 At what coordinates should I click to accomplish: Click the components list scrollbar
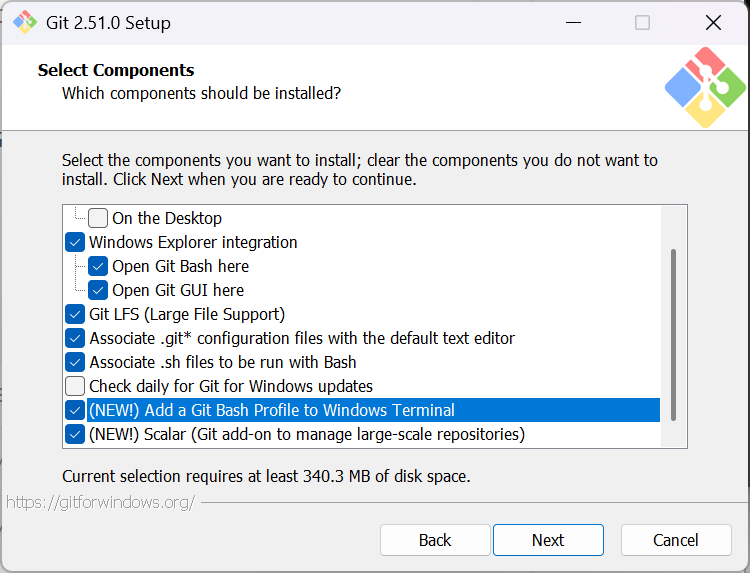click(674, 335)
